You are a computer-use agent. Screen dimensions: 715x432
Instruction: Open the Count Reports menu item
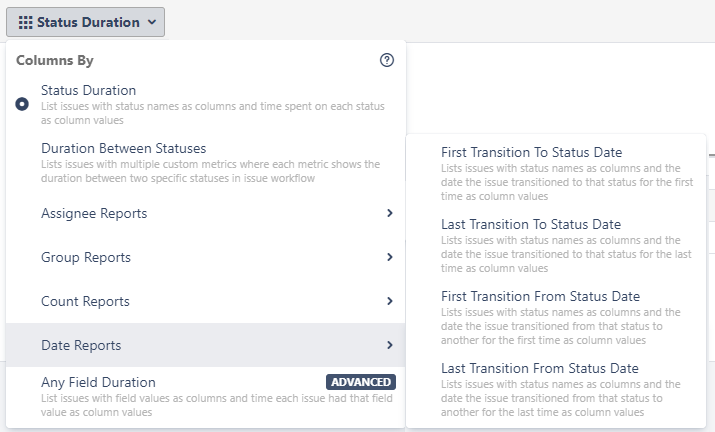(86, 301)
